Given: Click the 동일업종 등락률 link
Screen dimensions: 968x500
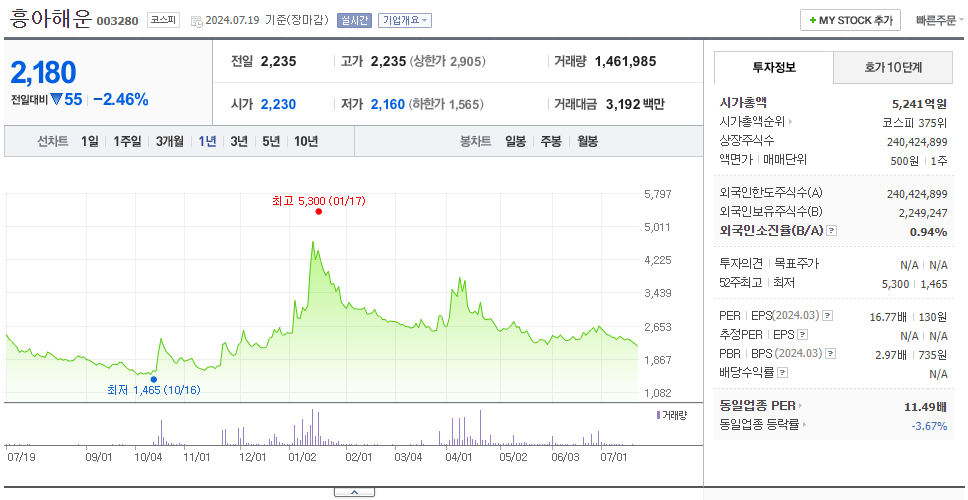Looking at the screenshot, I should click(x=759, y=425).
